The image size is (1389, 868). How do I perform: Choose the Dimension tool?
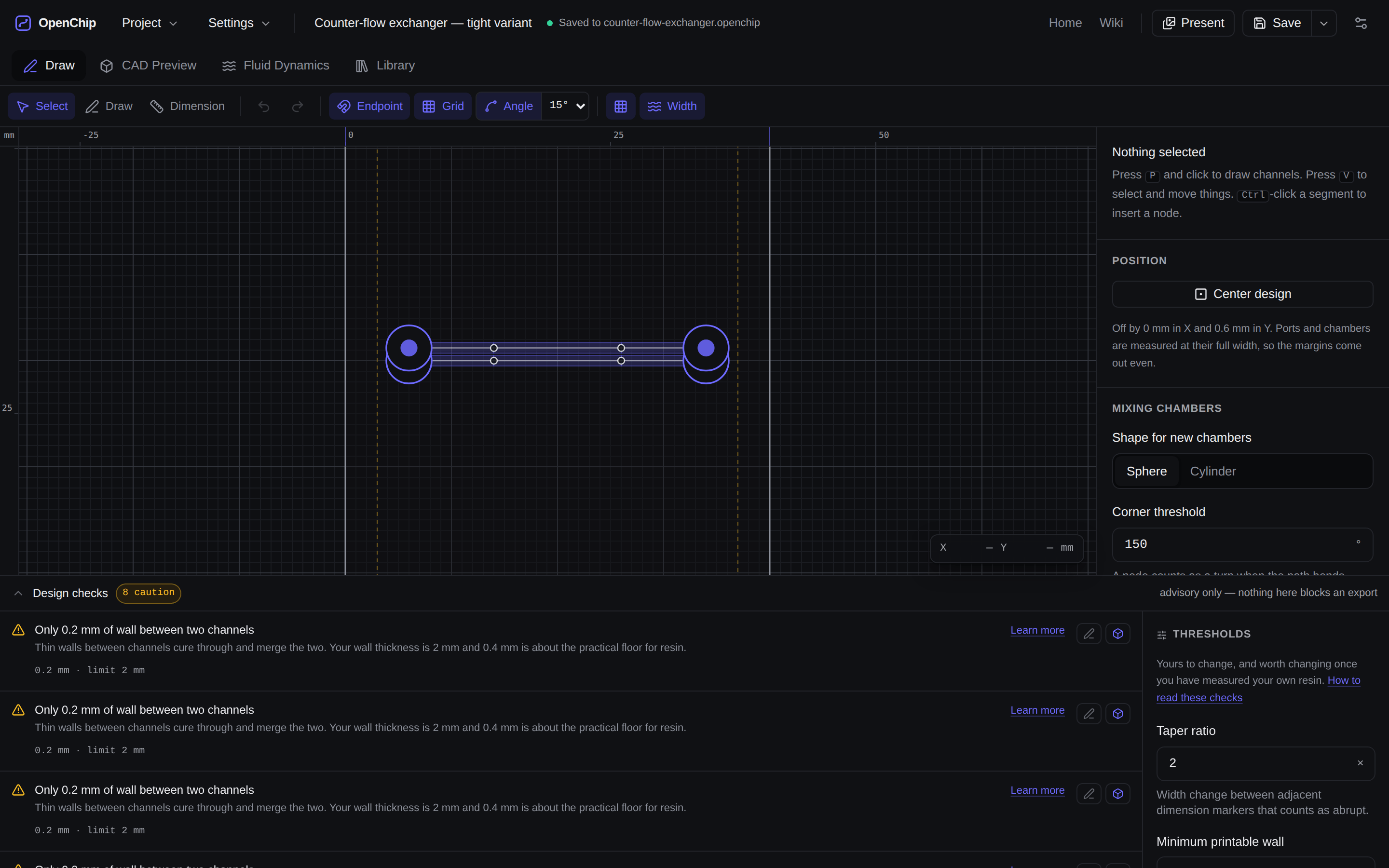coord(188,106)
